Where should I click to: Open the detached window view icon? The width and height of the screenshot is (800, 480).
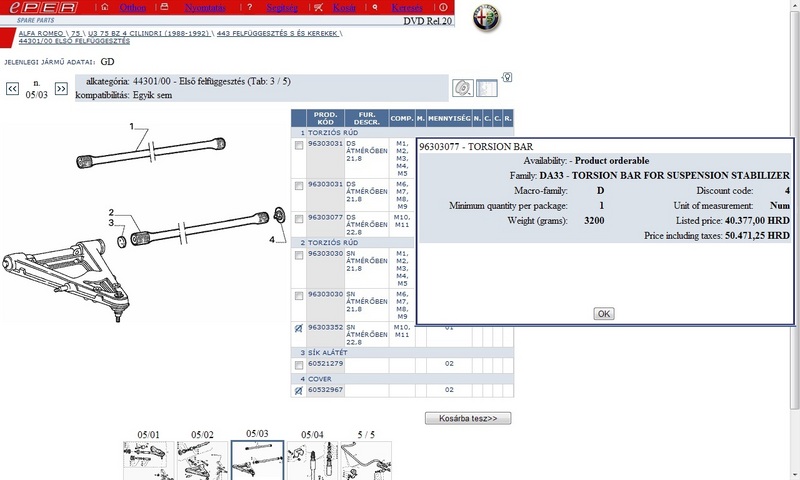[487, 88]
